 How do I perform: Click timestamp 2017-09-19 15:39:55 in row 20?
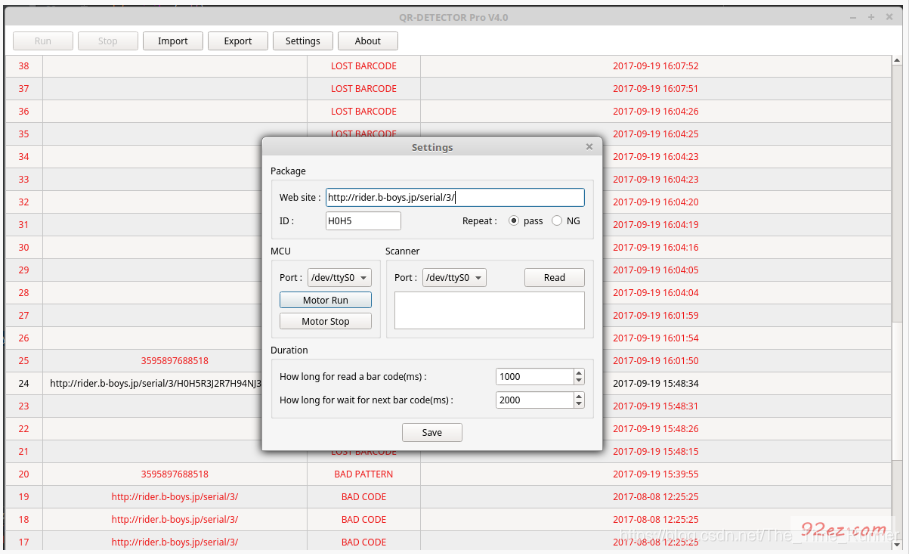(x=656, y=474)
